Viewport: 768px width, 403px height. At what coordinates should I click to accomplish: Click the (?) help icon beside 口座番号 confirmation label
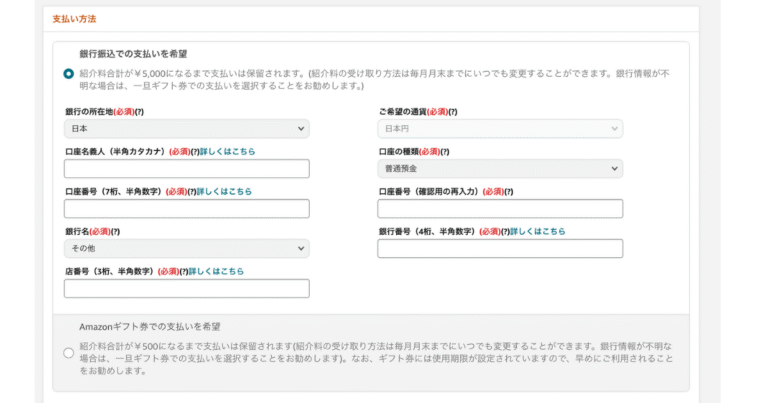point(508,191)
